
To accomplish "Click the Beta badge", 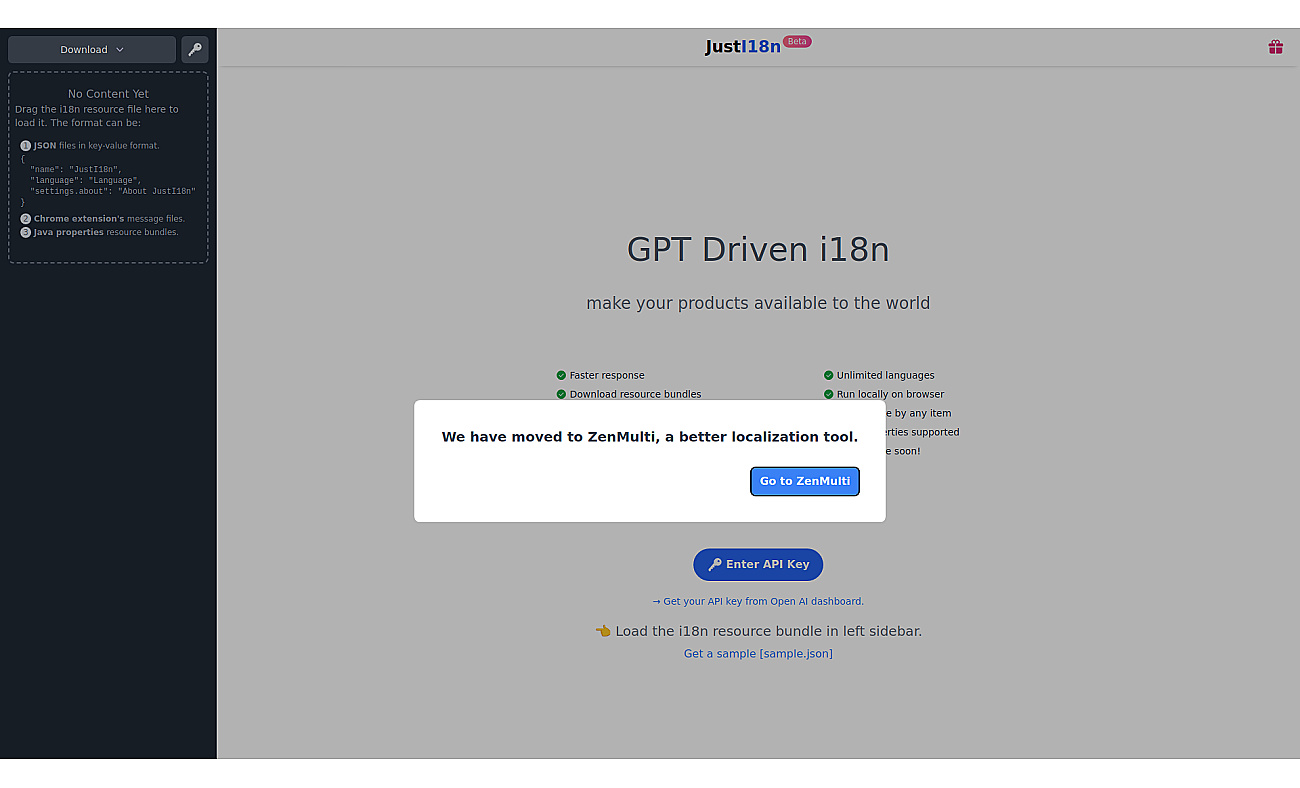I will click(x=797, y=41).
